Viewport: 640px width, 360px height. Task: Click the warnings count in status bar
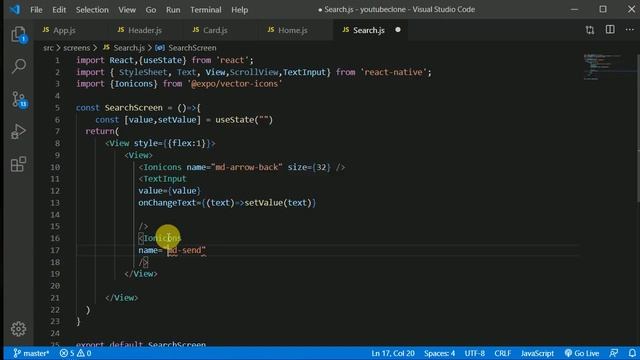84,353
